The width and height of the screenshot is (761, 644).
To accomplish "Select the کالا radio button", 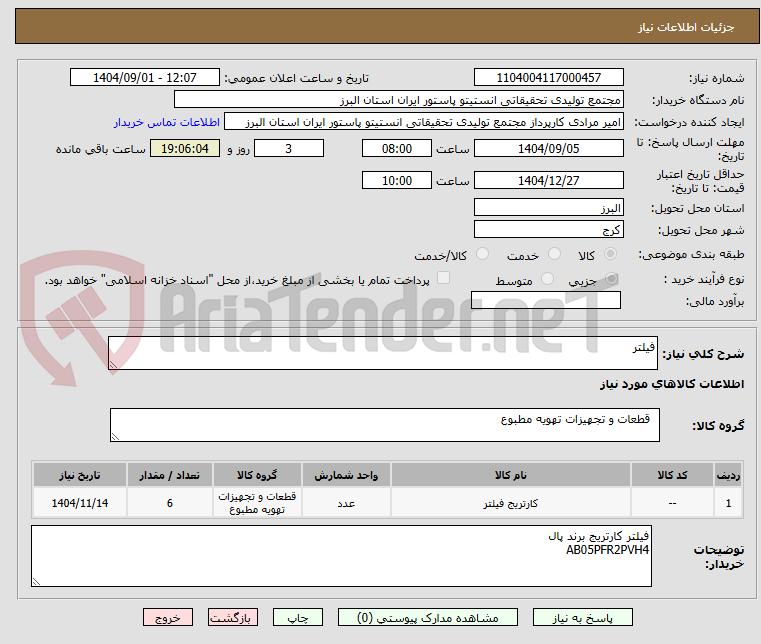I will pos(610,254).
